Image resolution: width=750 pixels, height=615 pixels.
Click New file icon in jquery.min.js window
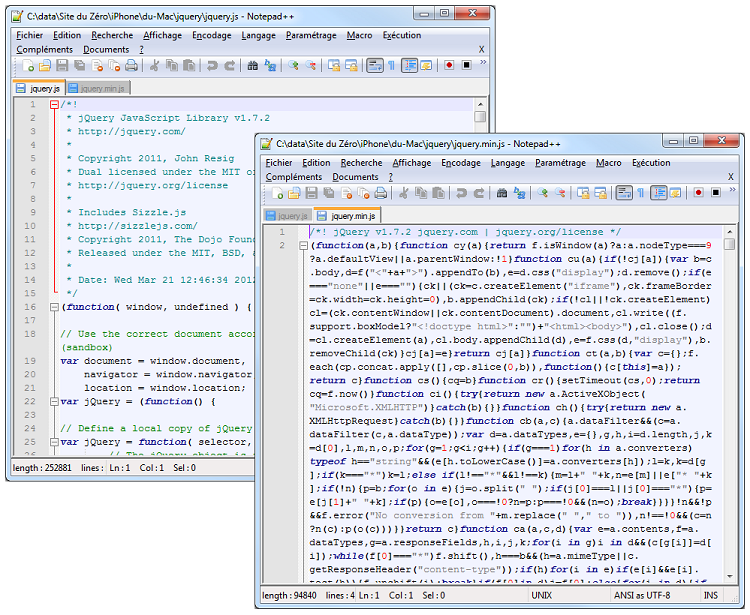pos(277,193)
